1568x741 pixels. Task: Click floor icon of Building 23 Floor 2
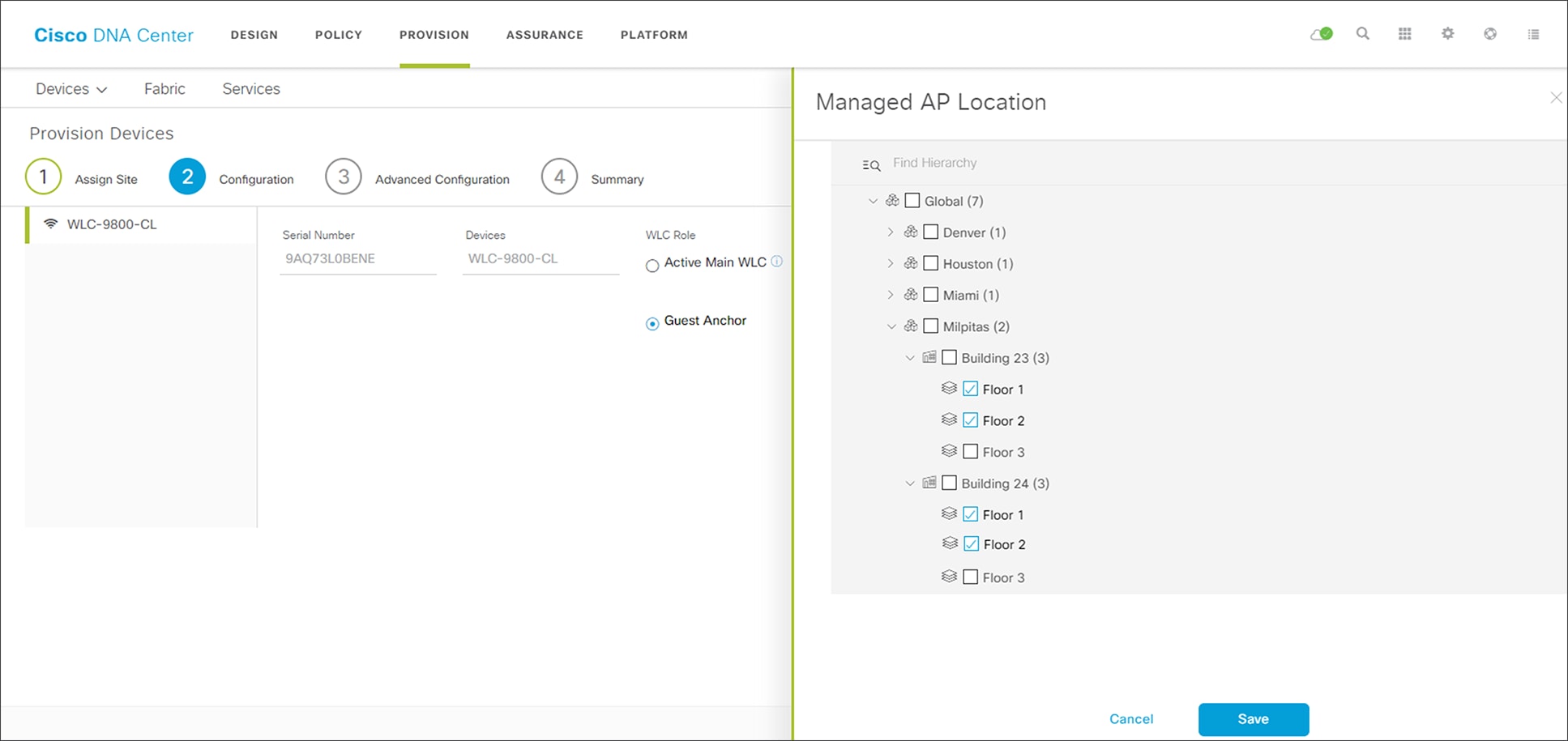(x=949, y=419)
